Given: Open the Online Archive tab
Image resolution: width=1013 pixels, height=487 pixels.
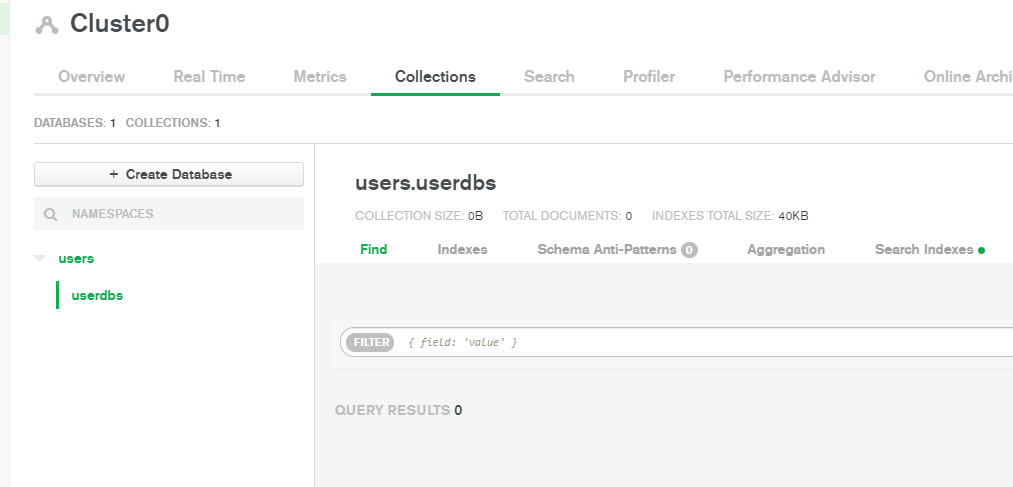Looking at the screenshot, I should (968, 77).
